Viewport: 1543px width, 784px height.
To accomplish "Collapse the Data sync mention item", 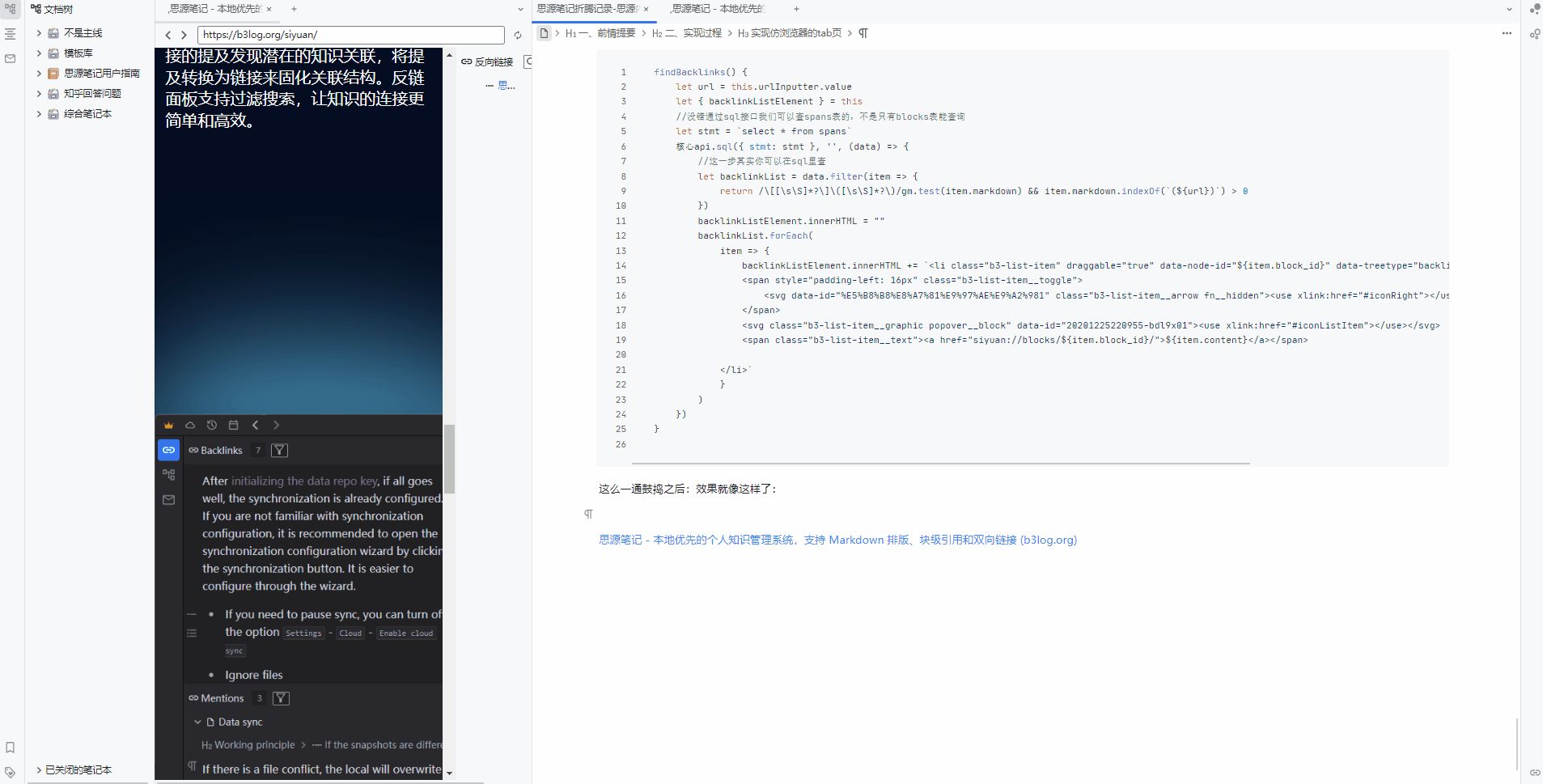I will pyautogui.click(x=197, y=722).
